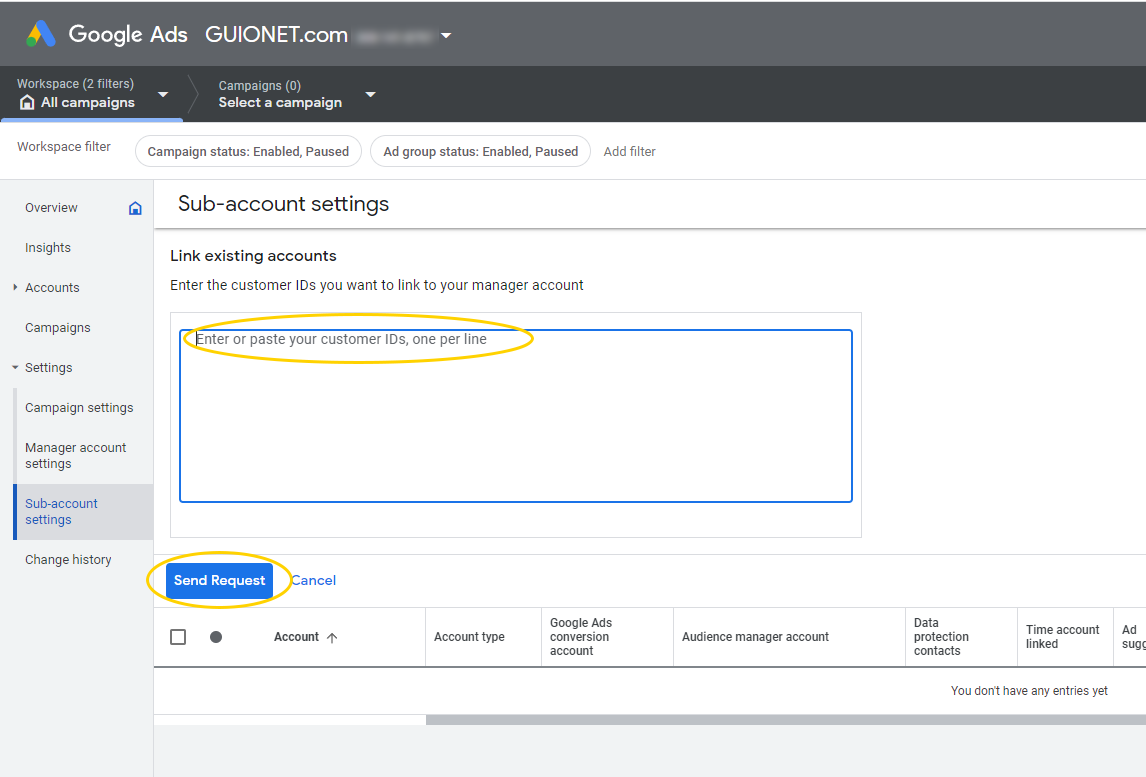This screenshot has height=777, width=1146.
Task: Click Google Ads conversion account column header
Action: (x=581, y=637)
